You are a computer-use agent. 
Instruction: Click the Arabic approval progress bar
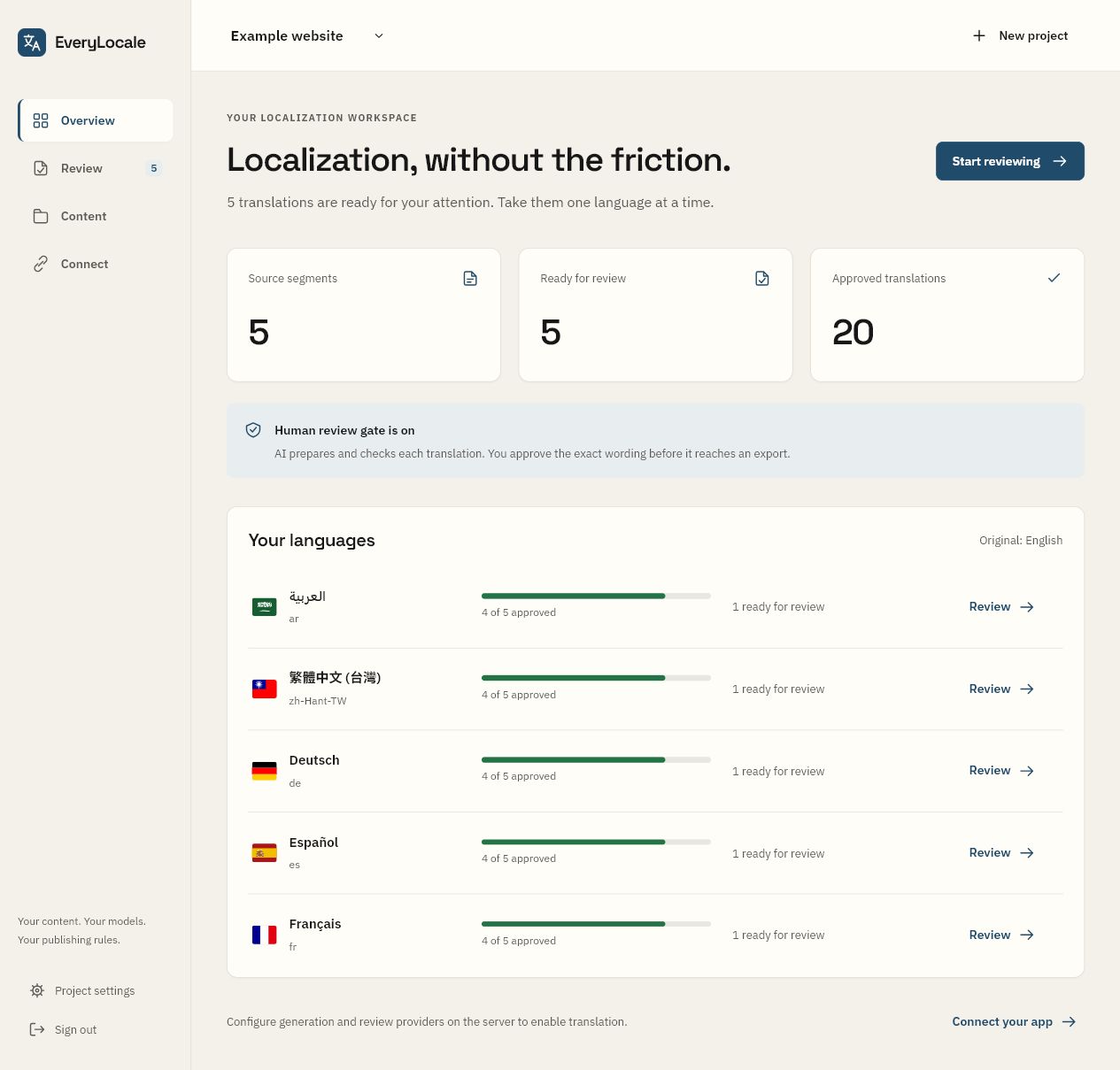click(596, 596)
